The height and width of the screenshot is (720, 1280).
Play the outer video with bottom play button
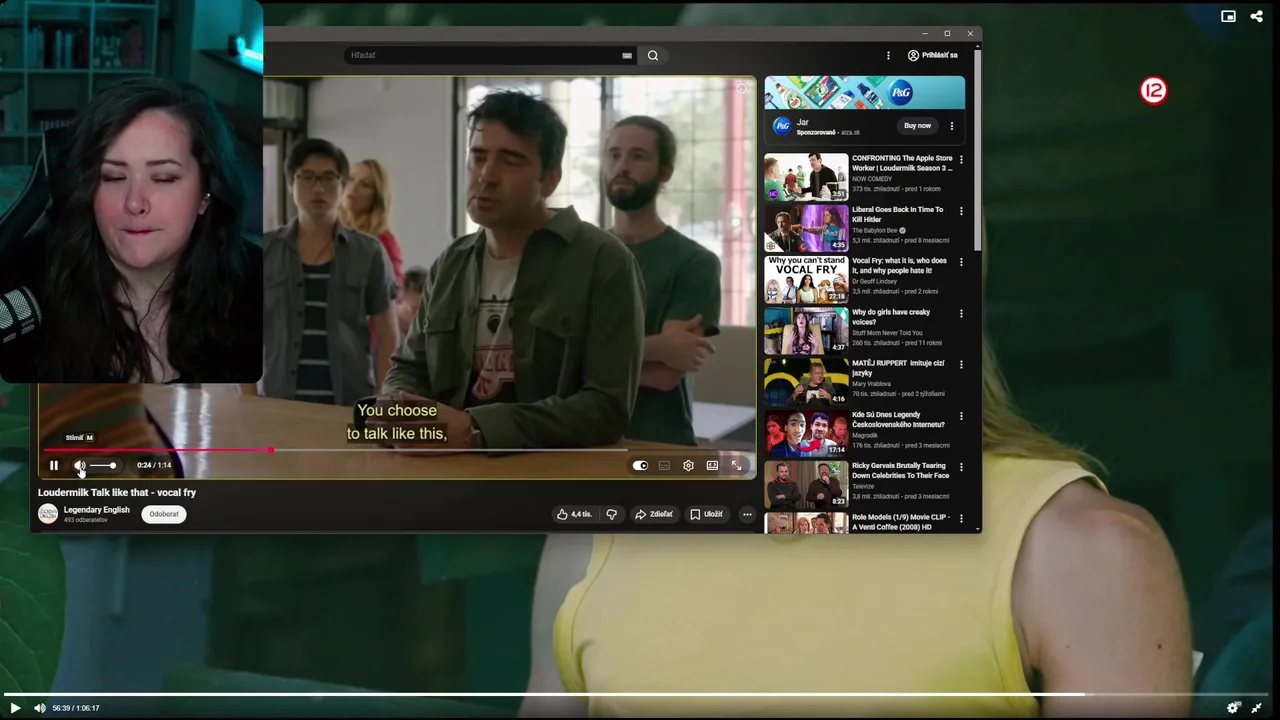coord(15,708)
